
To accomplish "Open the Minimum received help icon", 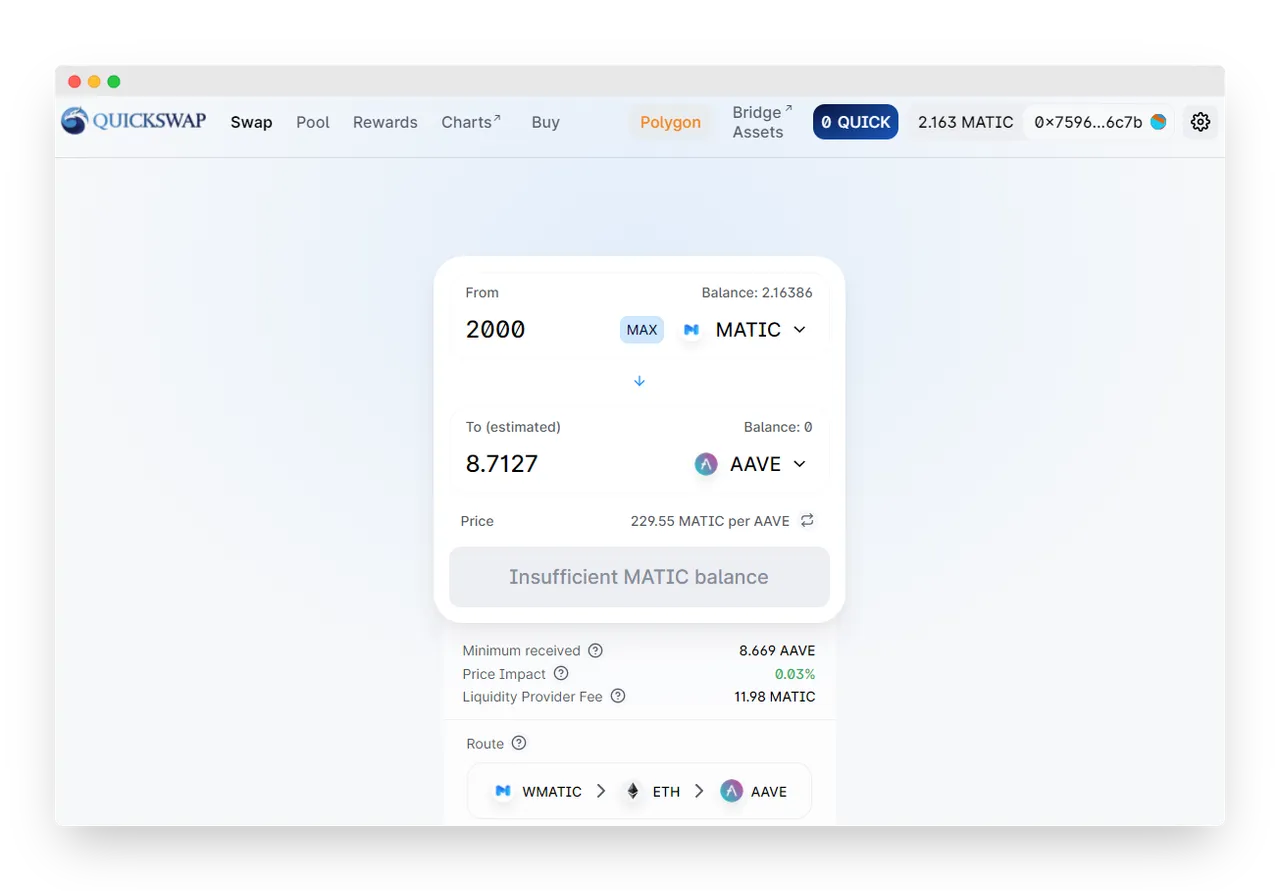I will (595, 650).
